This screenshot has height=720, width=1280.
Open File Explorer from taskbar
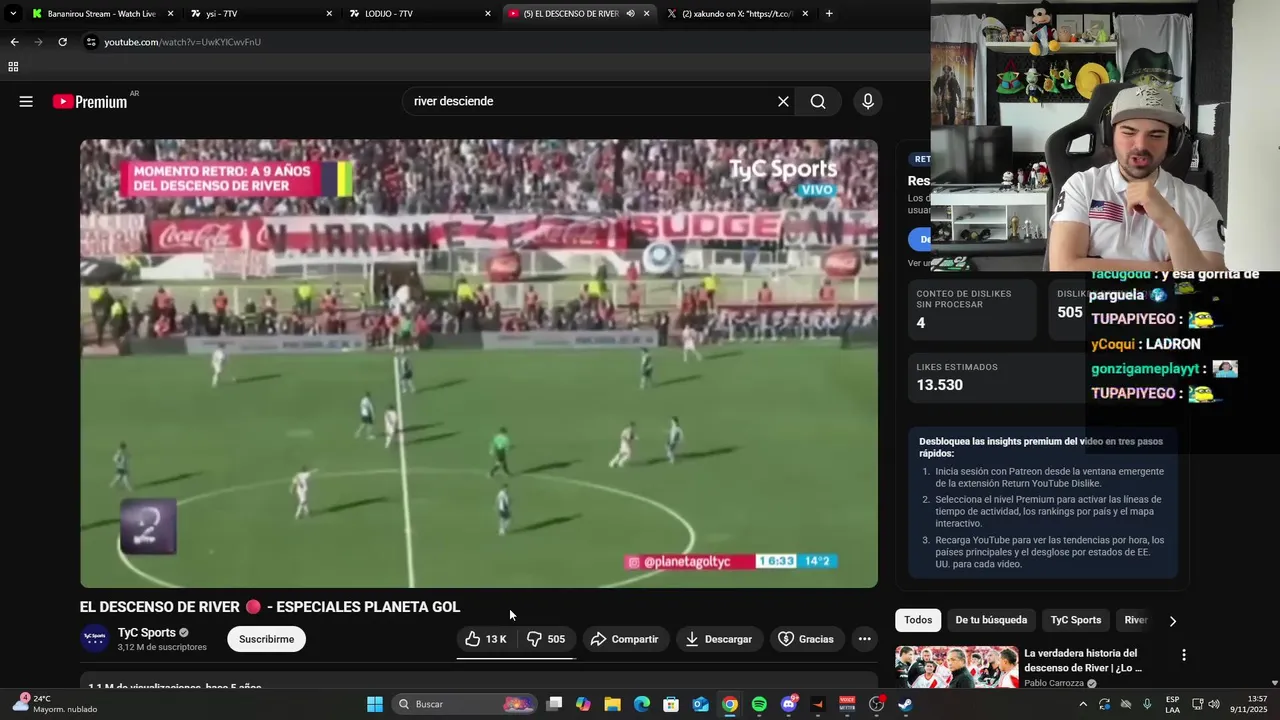coord(613,704)
